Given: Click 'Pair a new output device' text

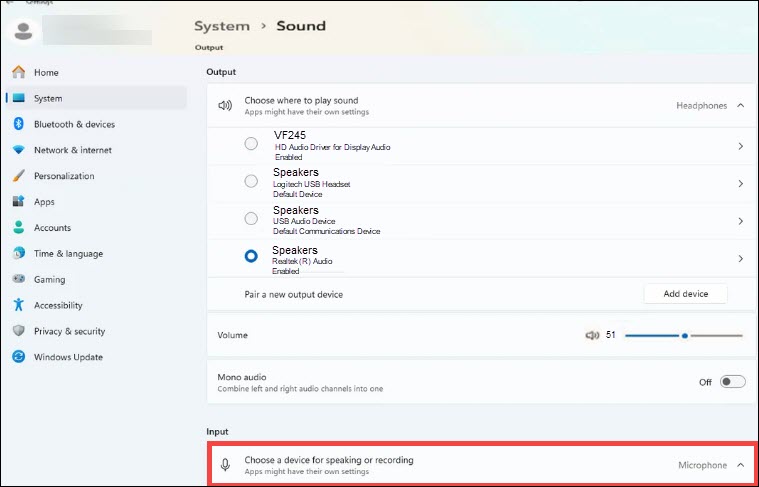Looking at the screenshot, I should (293, 294).
